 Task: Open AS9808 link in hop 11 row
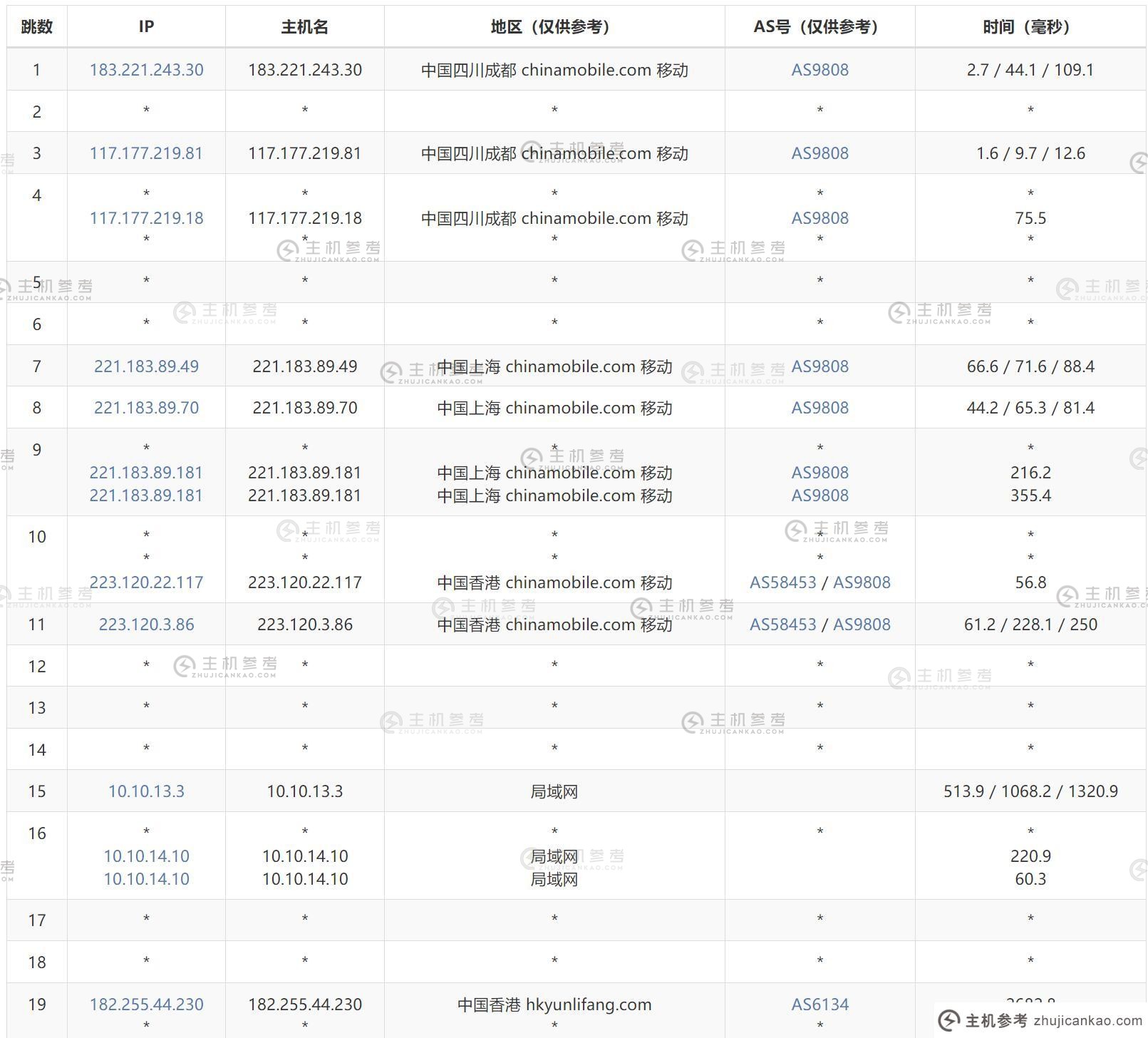[x=862, y=625]
